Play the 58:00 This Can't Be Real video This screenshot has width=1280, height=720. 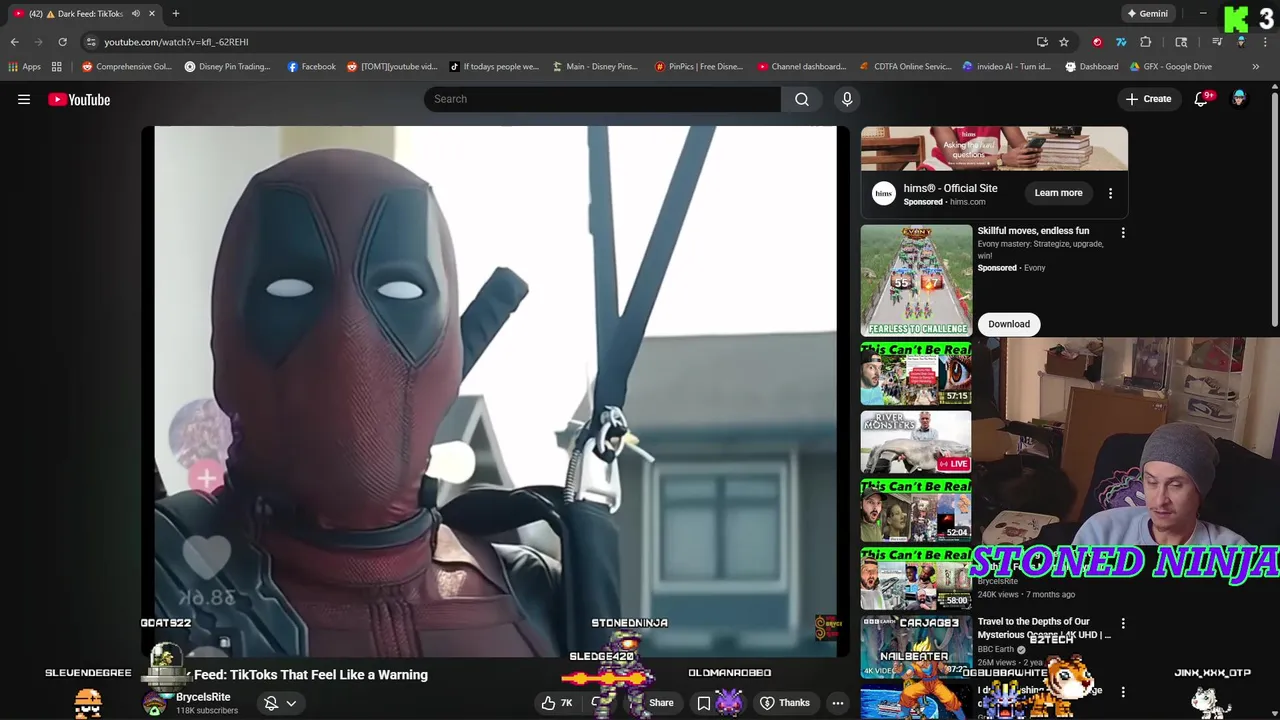[916, 578]
